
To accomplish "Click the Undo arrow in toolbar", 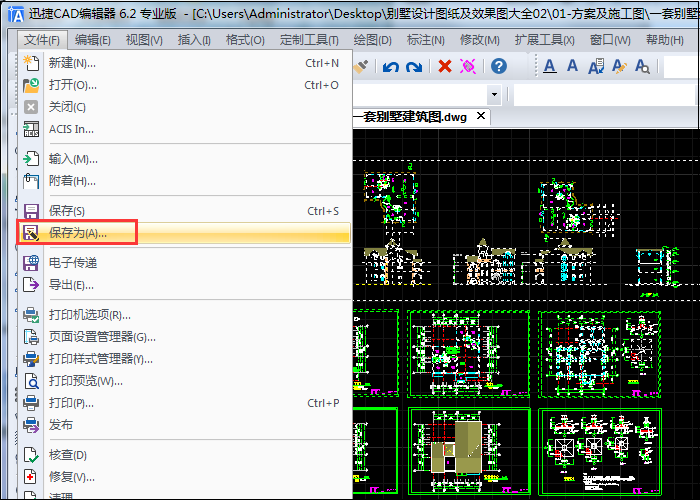I will point(391,67).
